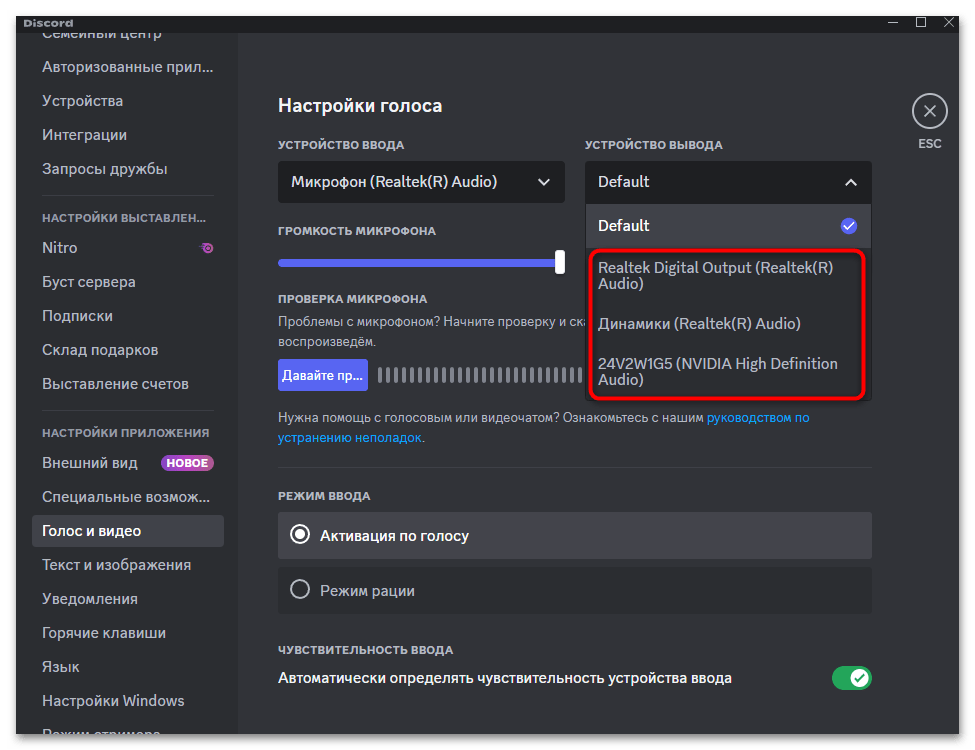Open Nitro settings section
The width and height of the screenshot is (975, 750).
[127, 248]
